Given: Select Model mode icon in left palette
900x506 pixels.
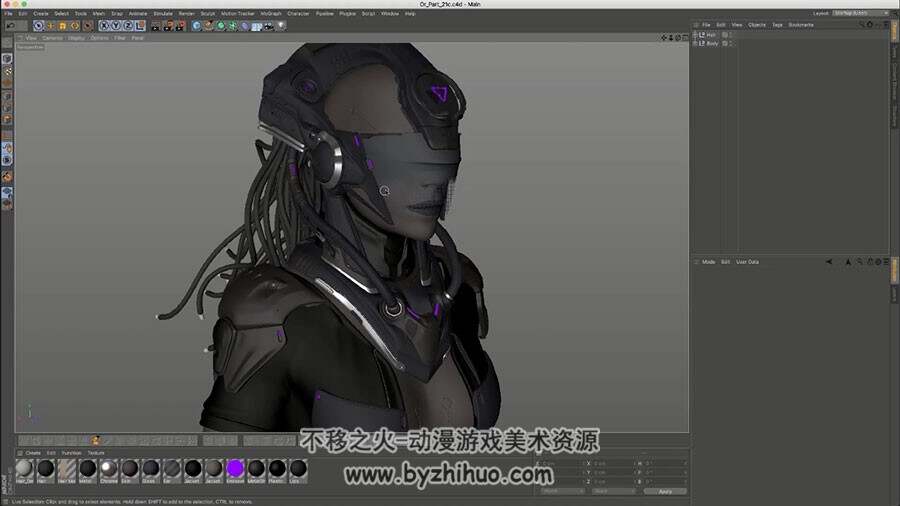Looking at the screenshot, I should 7,59.
